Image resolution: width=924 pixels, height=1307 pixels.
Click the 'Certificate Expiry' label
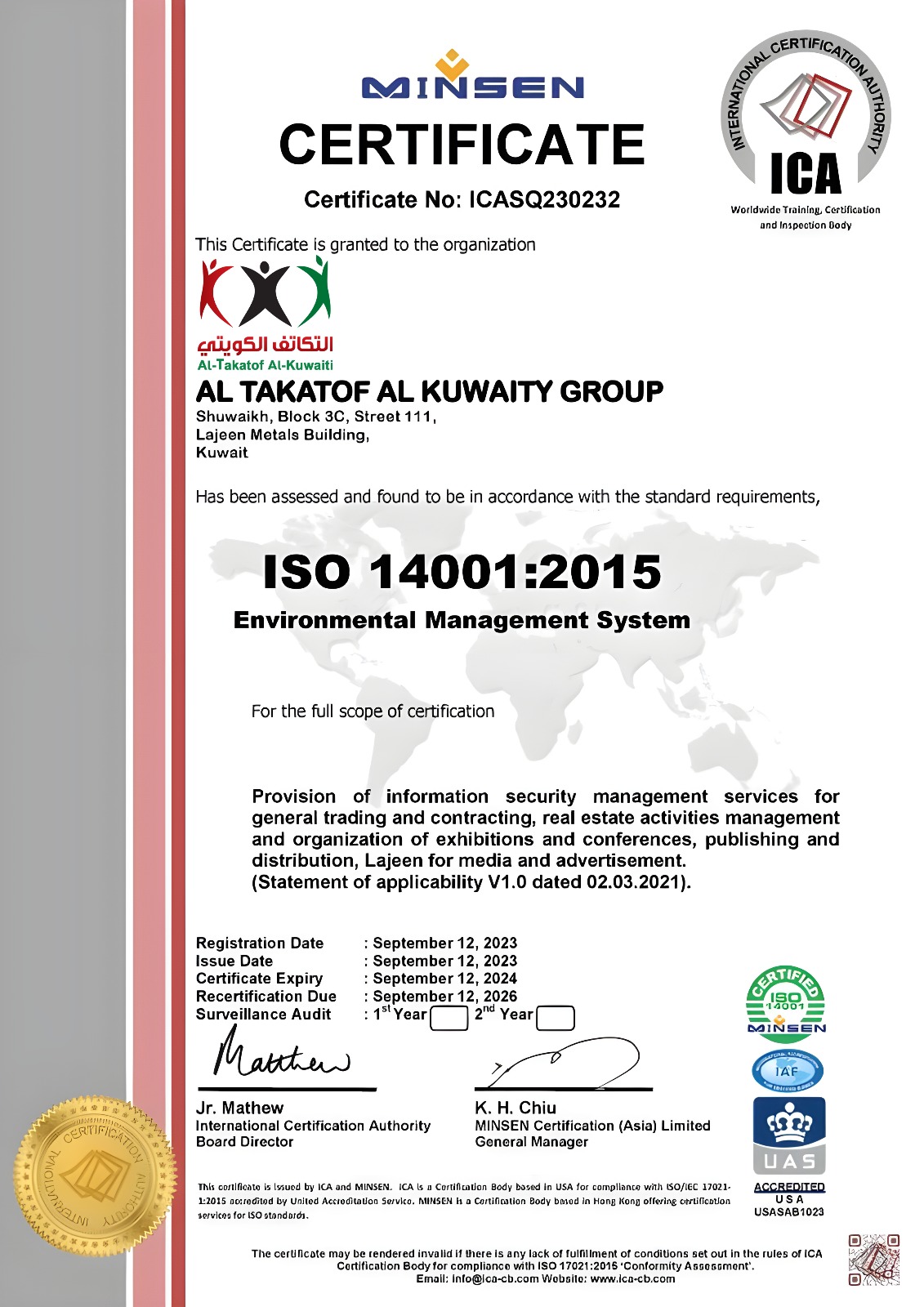pyautogui.click(x=259, y=979)
